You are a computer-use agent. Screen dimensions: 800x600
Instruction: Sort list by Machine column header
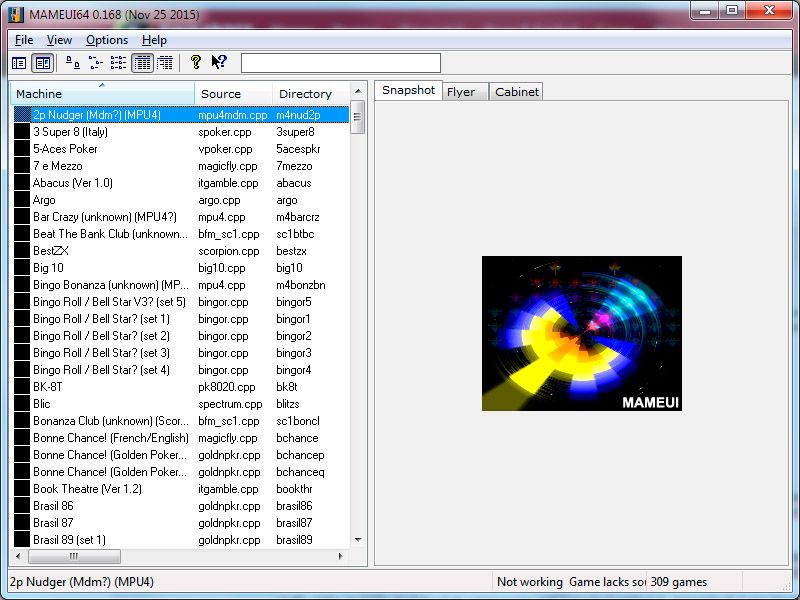100,94
